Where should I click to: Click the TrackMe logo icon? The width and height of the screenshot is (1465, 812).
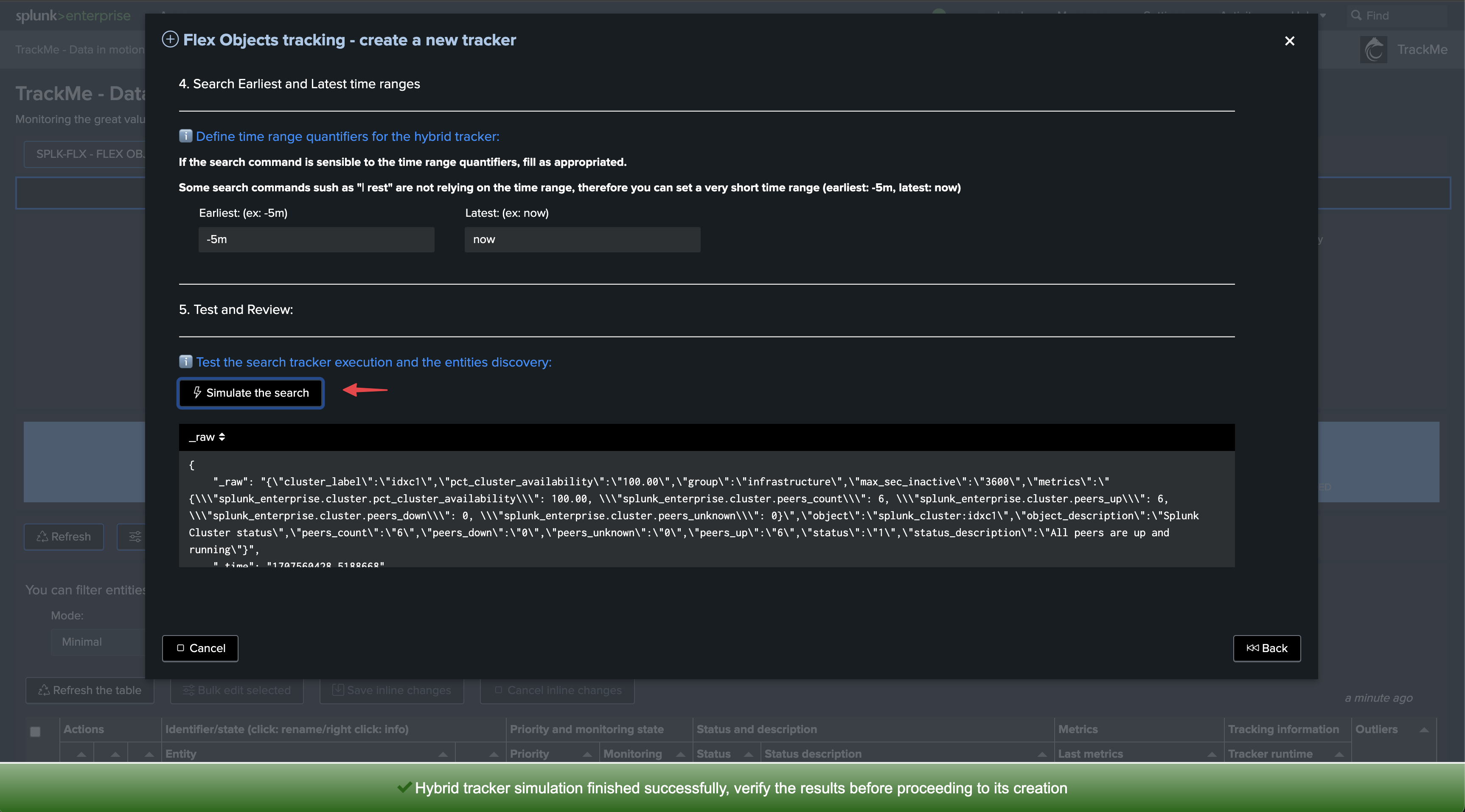point(1373,50)
